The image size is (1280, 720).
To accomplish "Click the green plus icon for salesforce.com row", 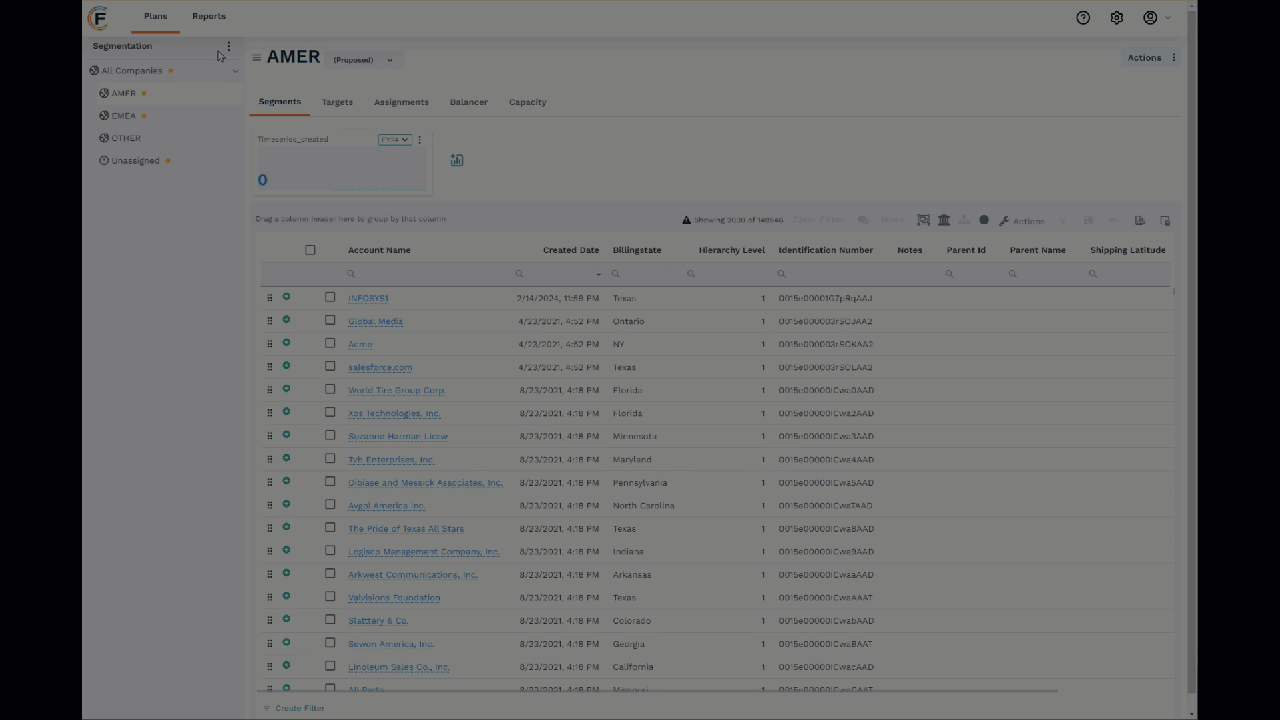I will [286, 366].
